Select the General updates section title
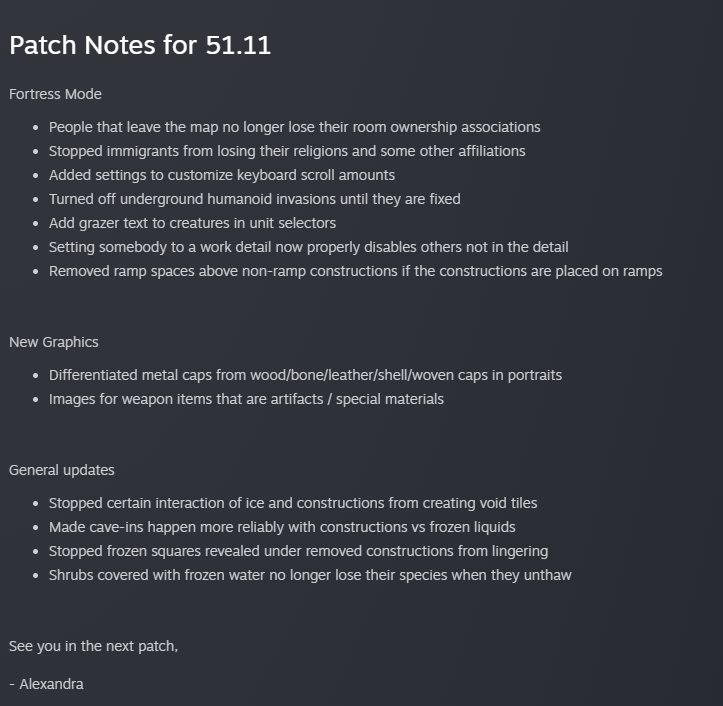This screenshot has width=723, height=706. (x=62, y=470)
